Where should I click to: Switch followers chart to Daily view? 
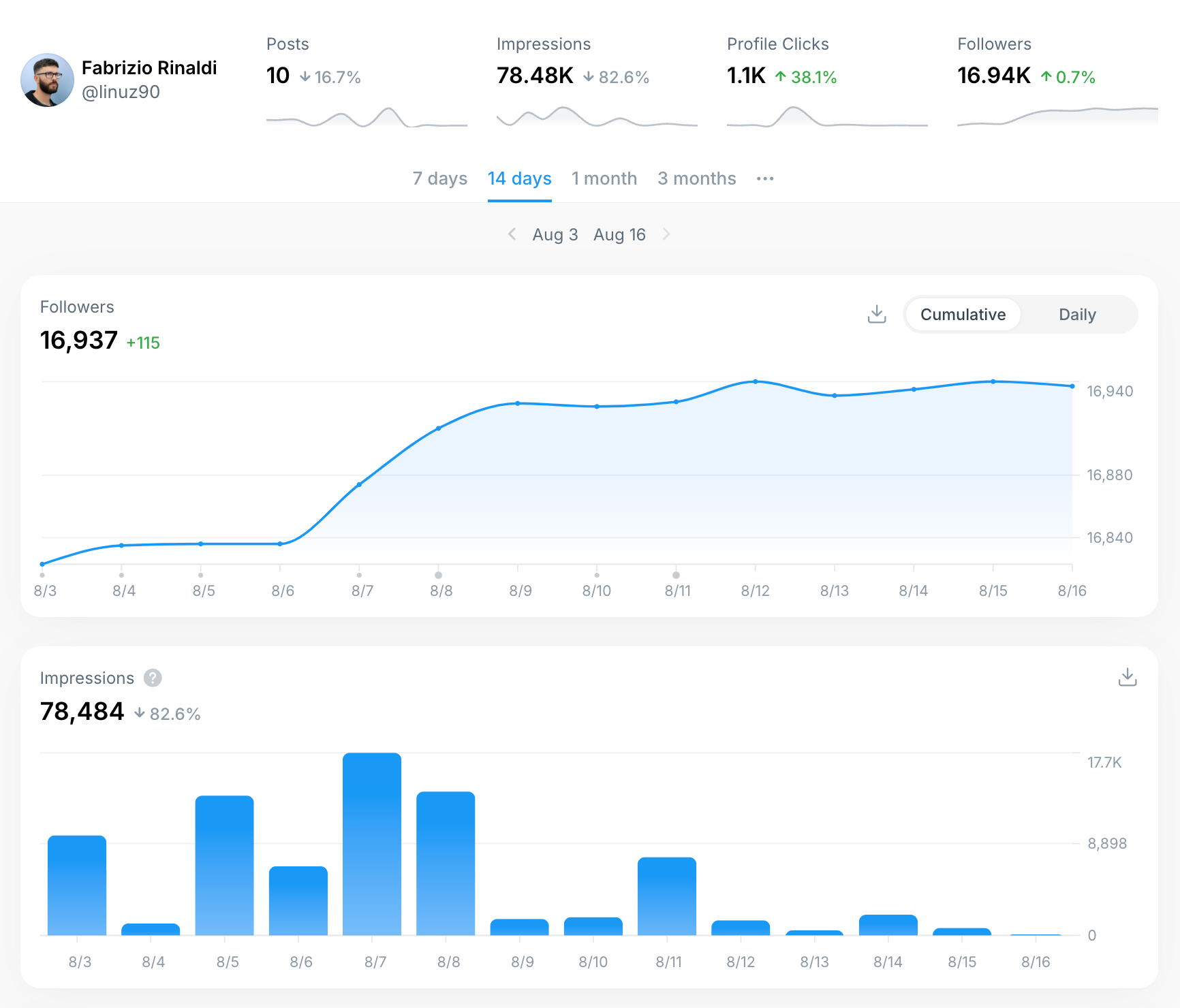(x=1076, y=314)
